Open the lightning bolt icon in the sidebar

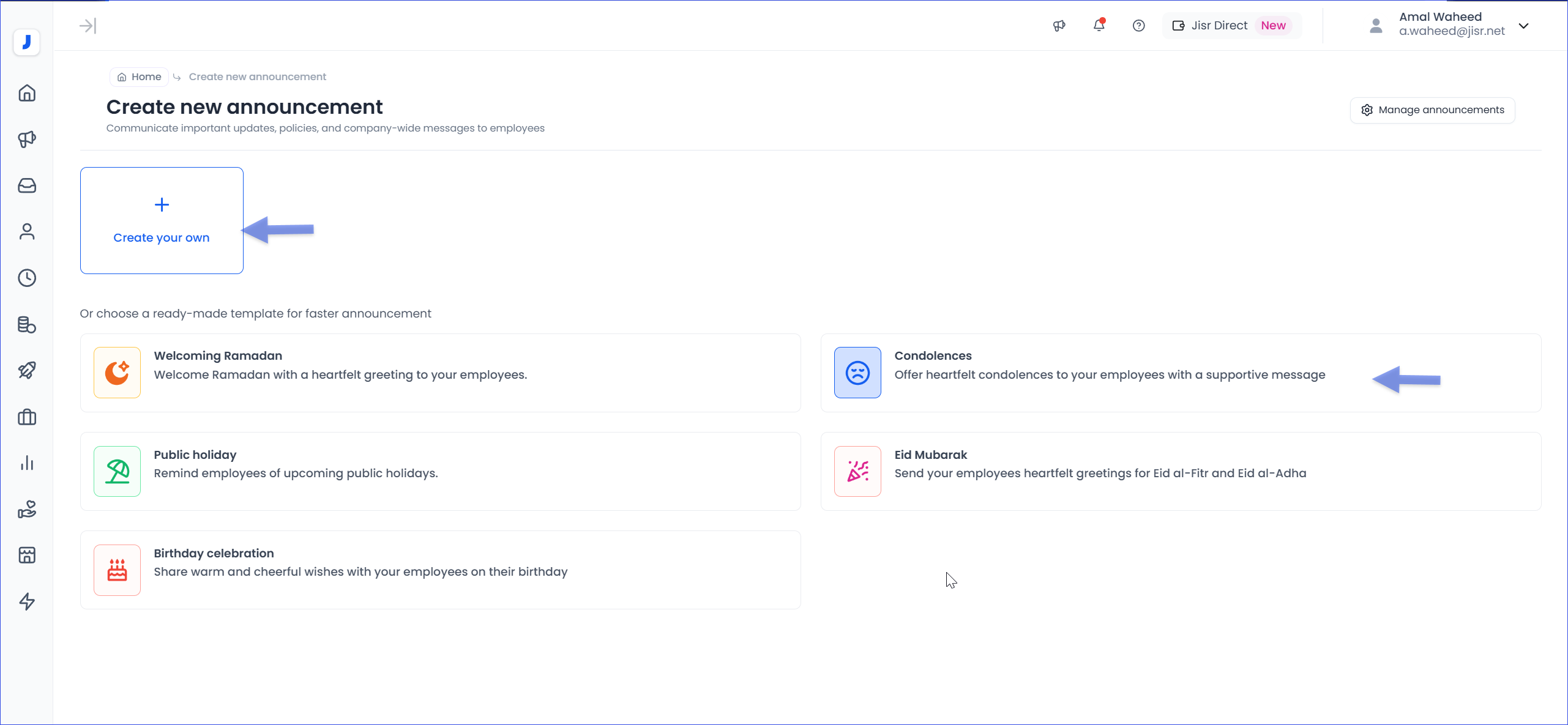pos(27,601)
